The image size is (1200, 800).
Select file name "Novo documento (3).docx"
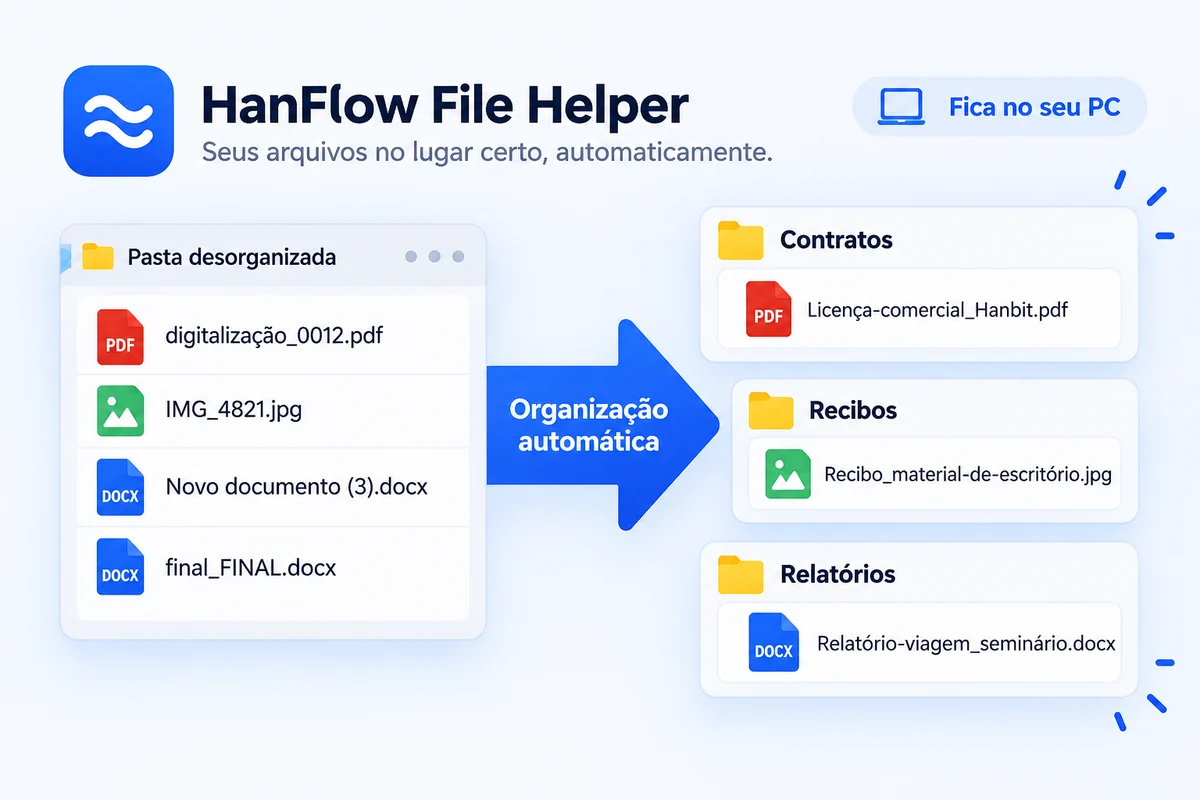pos(297,487)
